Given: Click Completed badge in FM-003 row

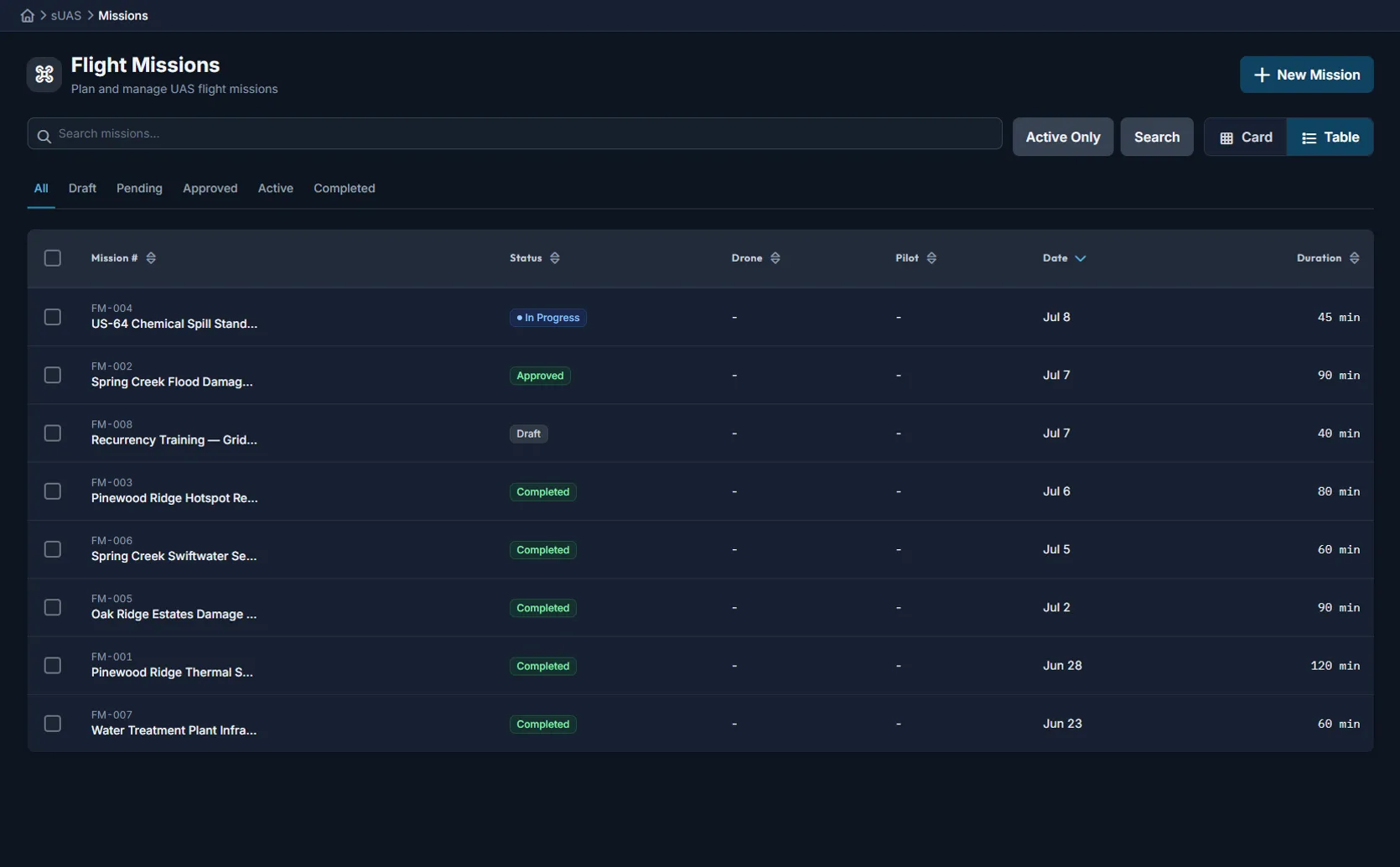Looking at the screenshot, I should pos(542,492).
